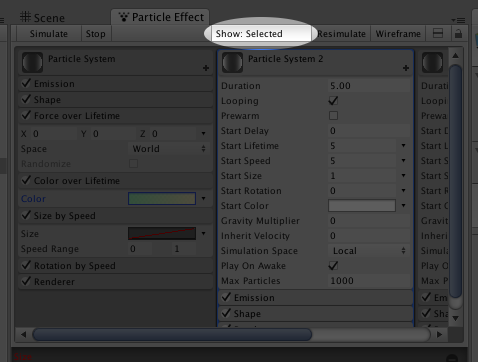The height and width of the screenshot is (362, 478).
Task: Click the Start Size value field
Action: click(362, 176)
